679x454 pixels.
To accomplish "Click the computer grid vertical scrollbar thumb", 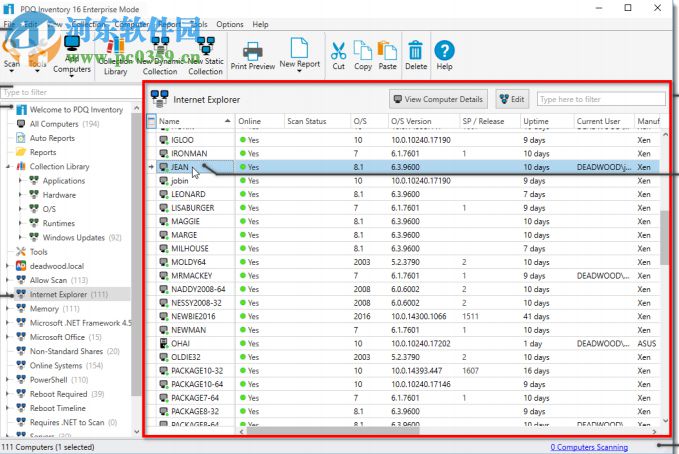I will pos(665,237).
